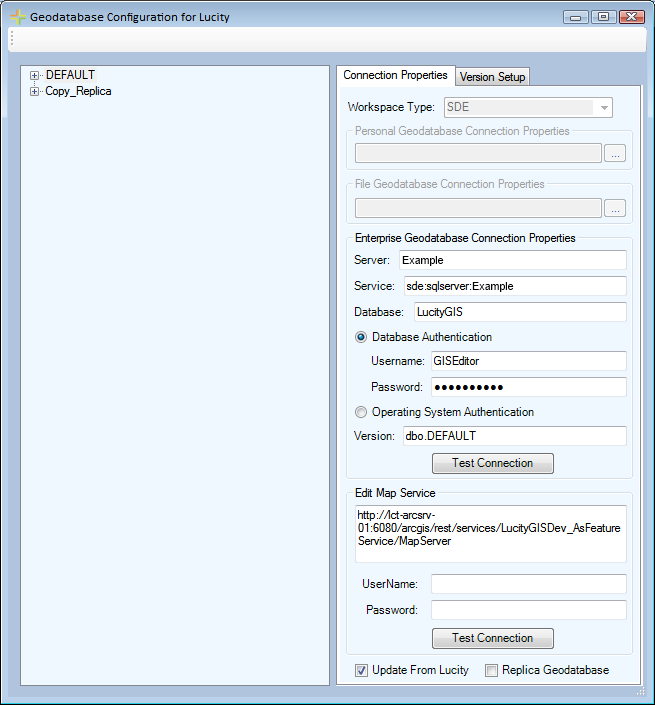Viewport: 655px width, 705px height.
Task: Test the enterprise geodatabase connection
Action: click(493, 463)
